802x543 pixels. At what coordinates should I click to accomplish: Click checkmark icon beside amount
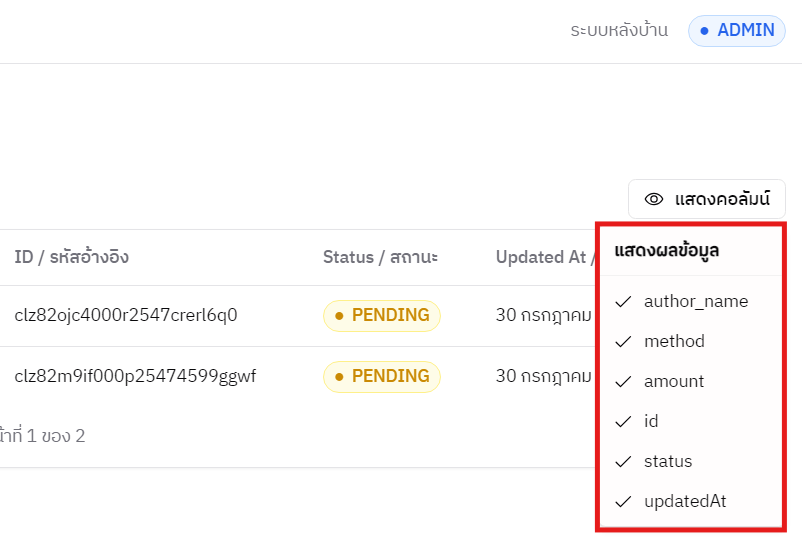[x=624, y=381]
